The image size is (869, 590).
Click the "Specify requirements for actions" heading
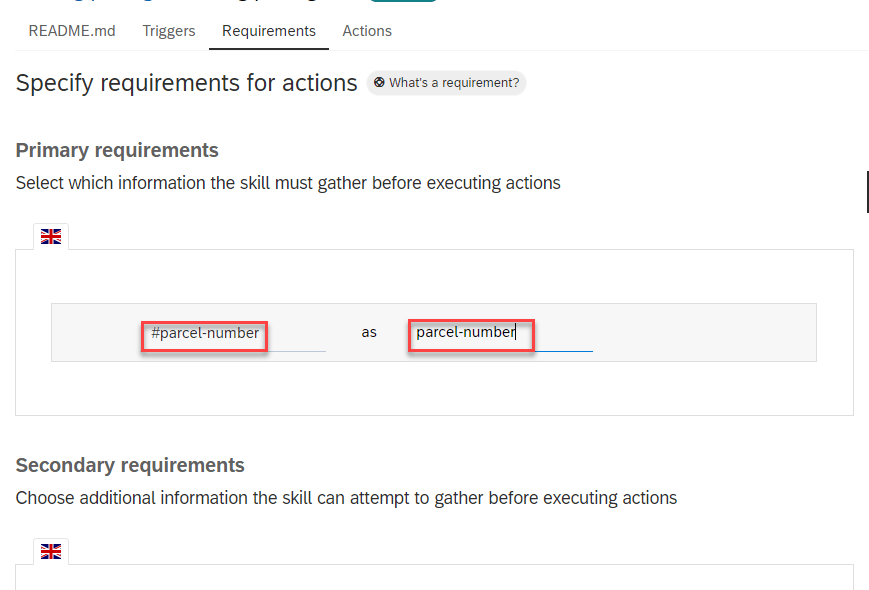pos(187,83)
